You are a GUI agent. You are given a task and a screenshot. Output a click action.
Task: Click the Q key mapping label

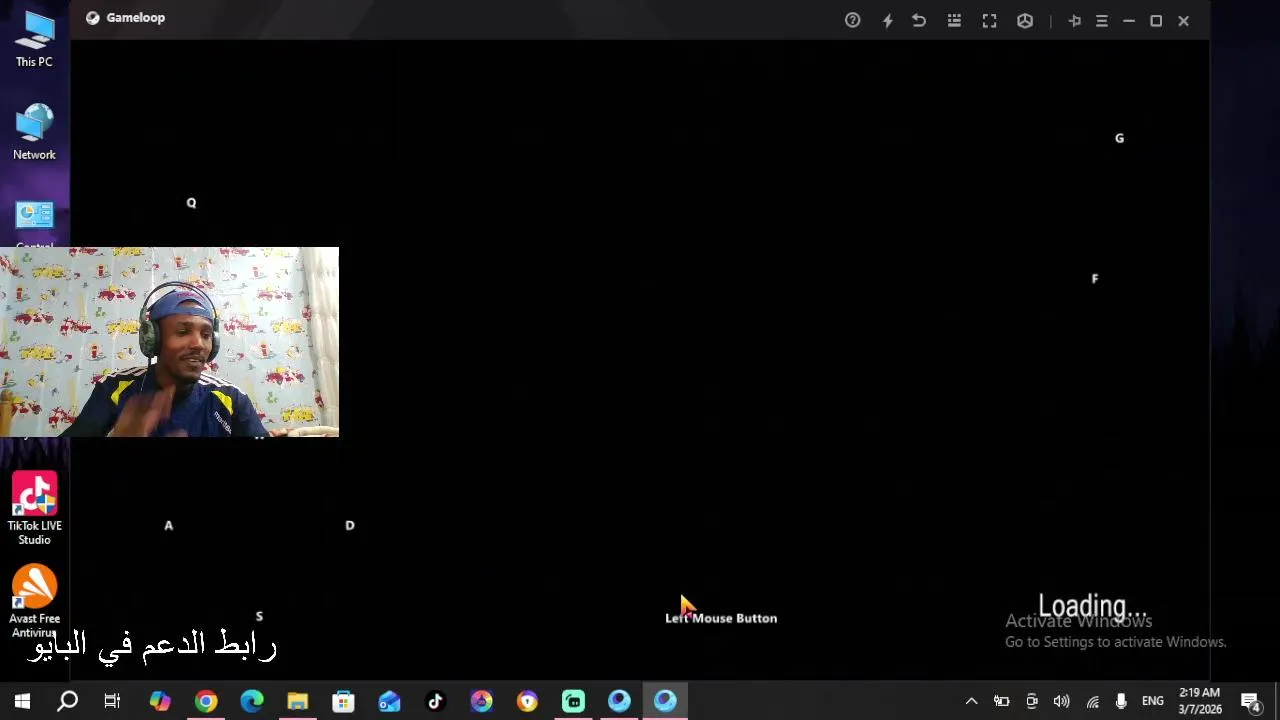click(191, 203)
